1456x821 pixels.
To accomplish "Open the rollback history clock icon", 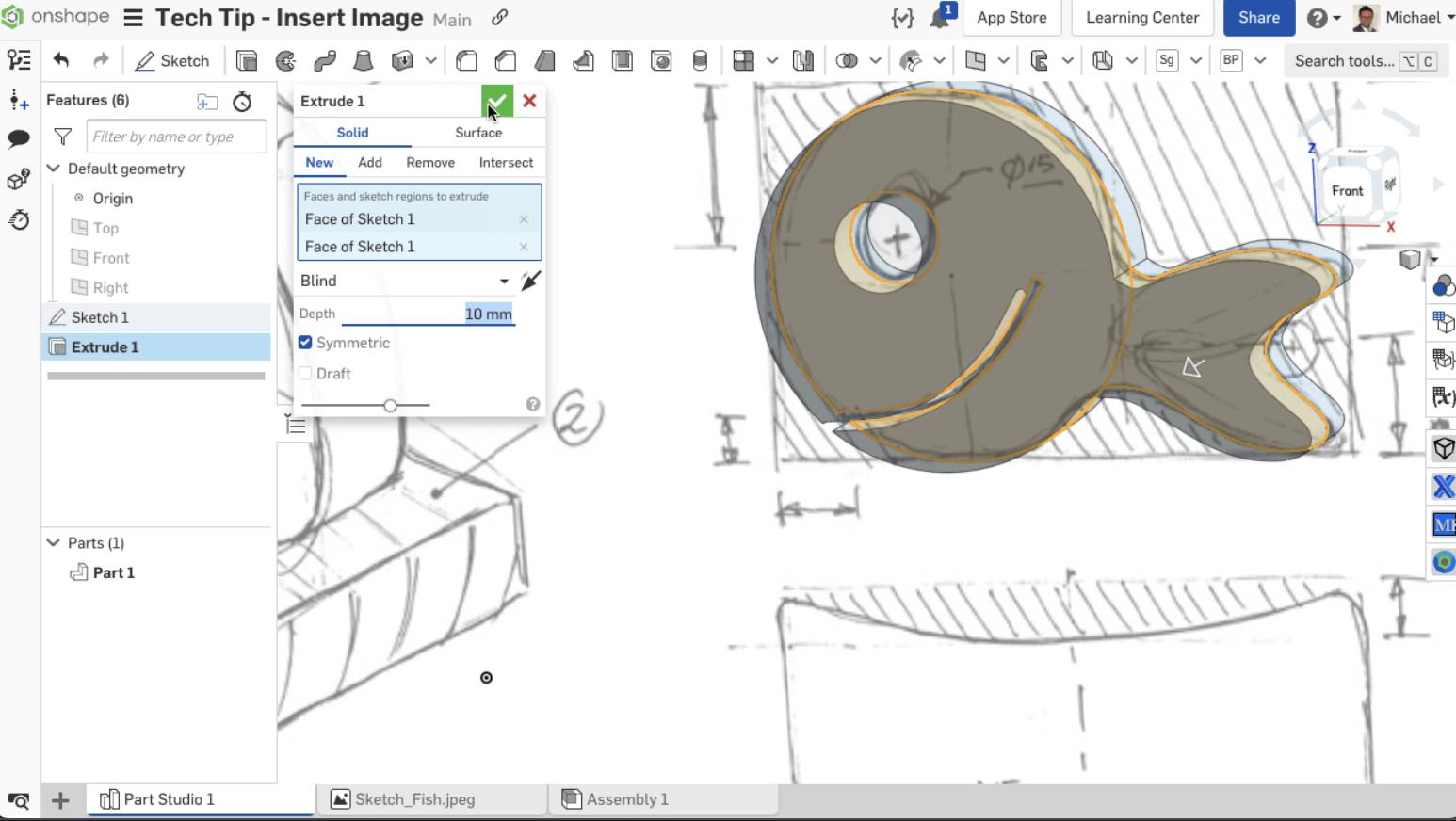I will [242, 102].
